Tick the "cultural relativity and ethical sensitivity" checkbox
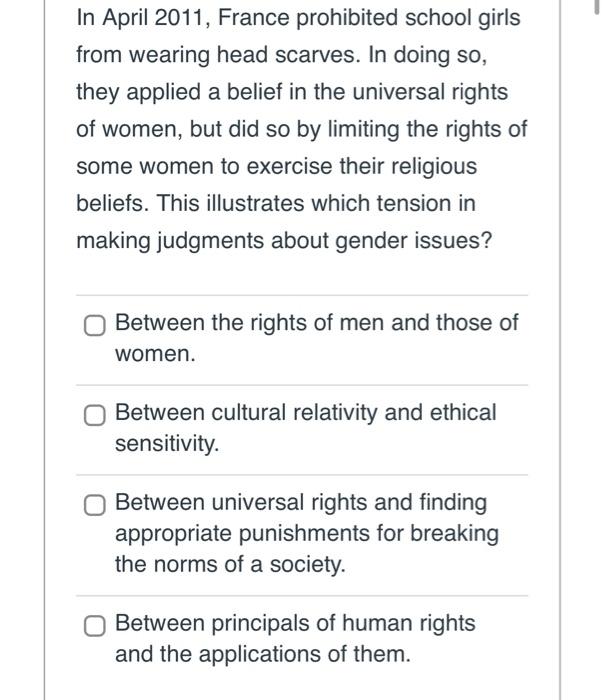The height and width of the screenshot is (700, 605). pos(95,415)
